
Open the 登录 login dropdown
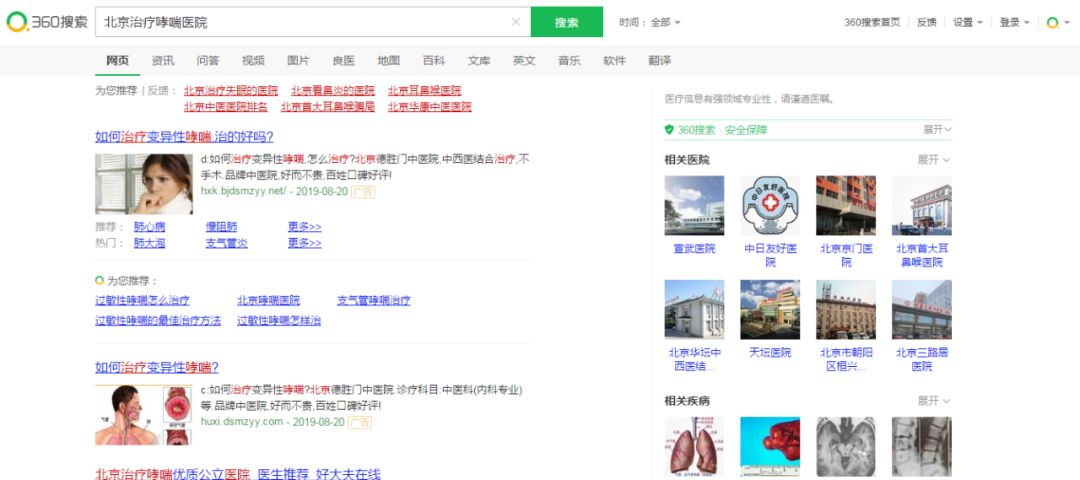(1014, 22)
